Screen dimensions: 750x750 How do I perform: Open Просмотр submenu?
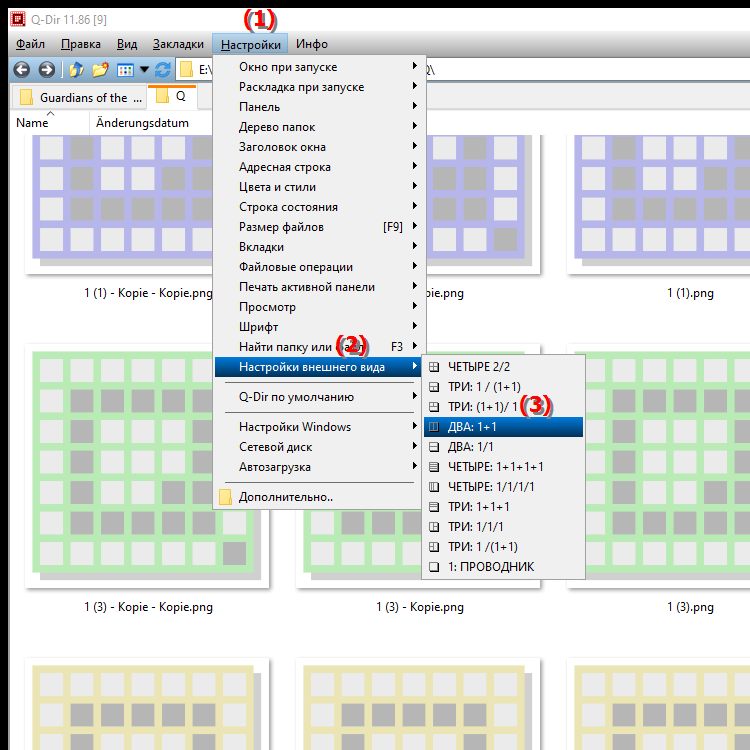click(x=319, y=307)
